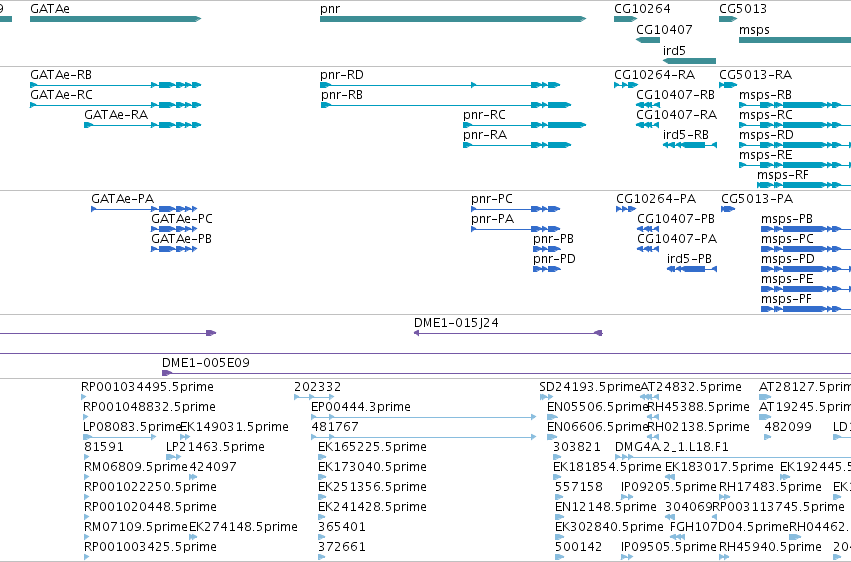
Task: Click EST label RP001034495.5prime
Action: (148, 387)
